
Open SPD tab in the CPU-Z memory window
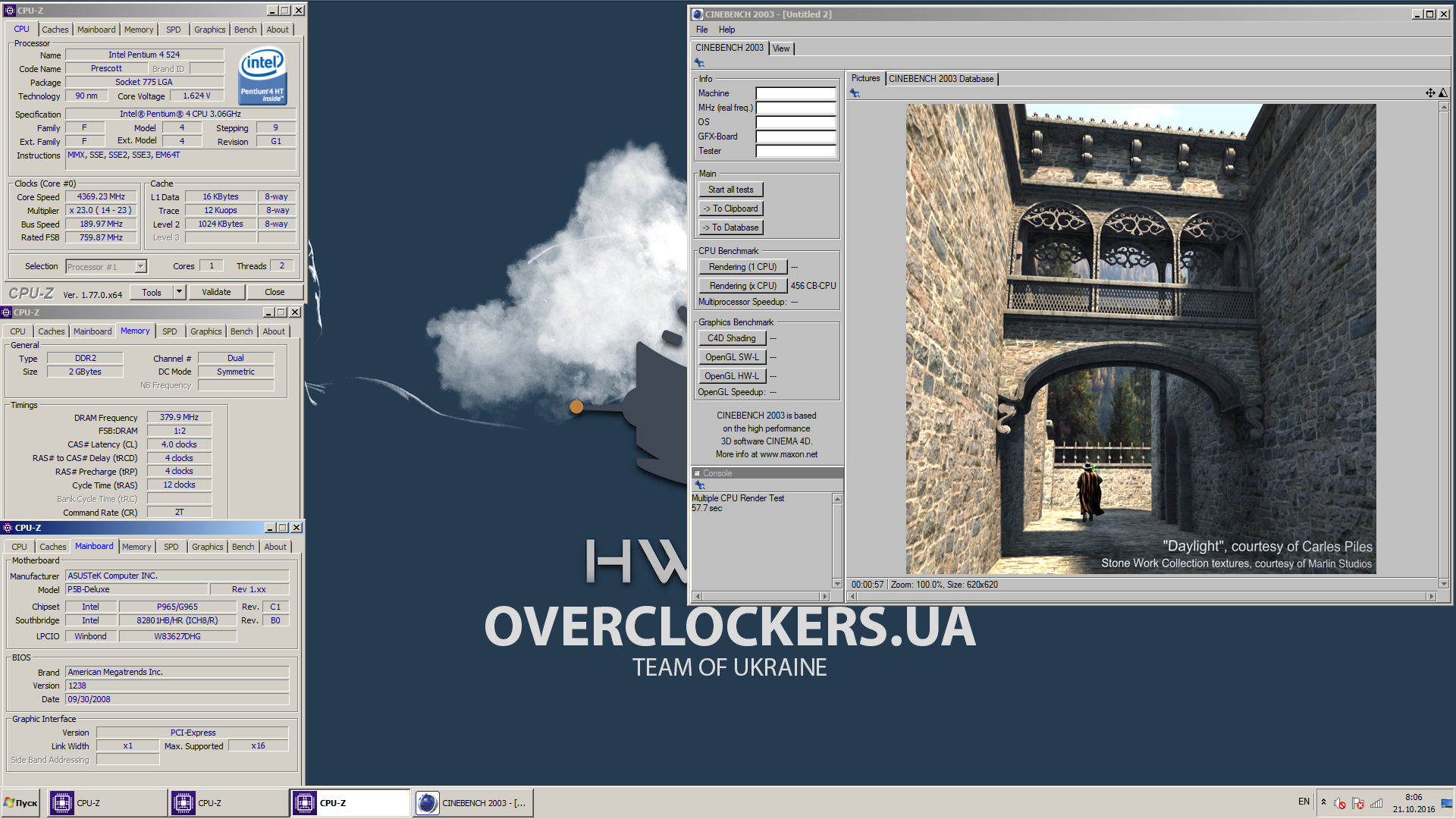tap(170, 331)
